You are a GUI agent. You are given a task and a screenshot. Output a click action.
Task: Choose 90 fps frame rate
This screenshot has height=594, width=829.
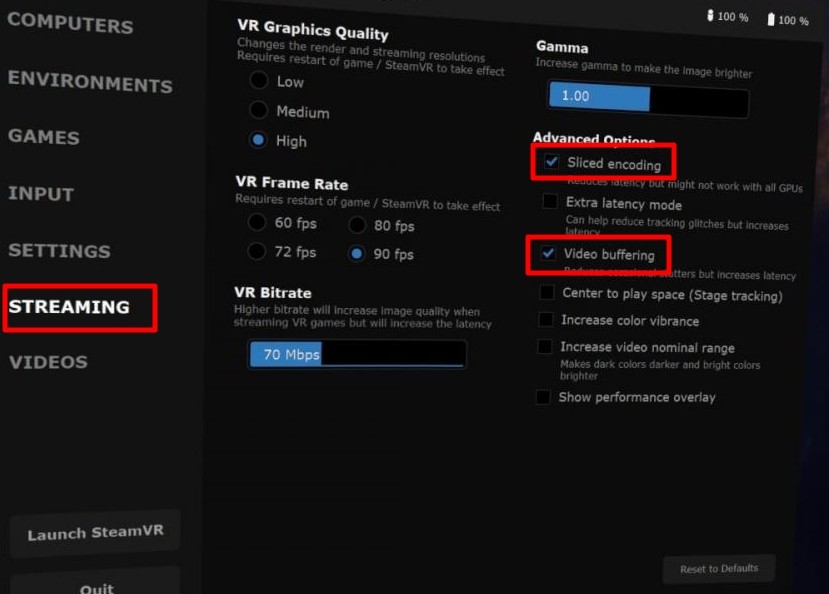coord(356,254)
